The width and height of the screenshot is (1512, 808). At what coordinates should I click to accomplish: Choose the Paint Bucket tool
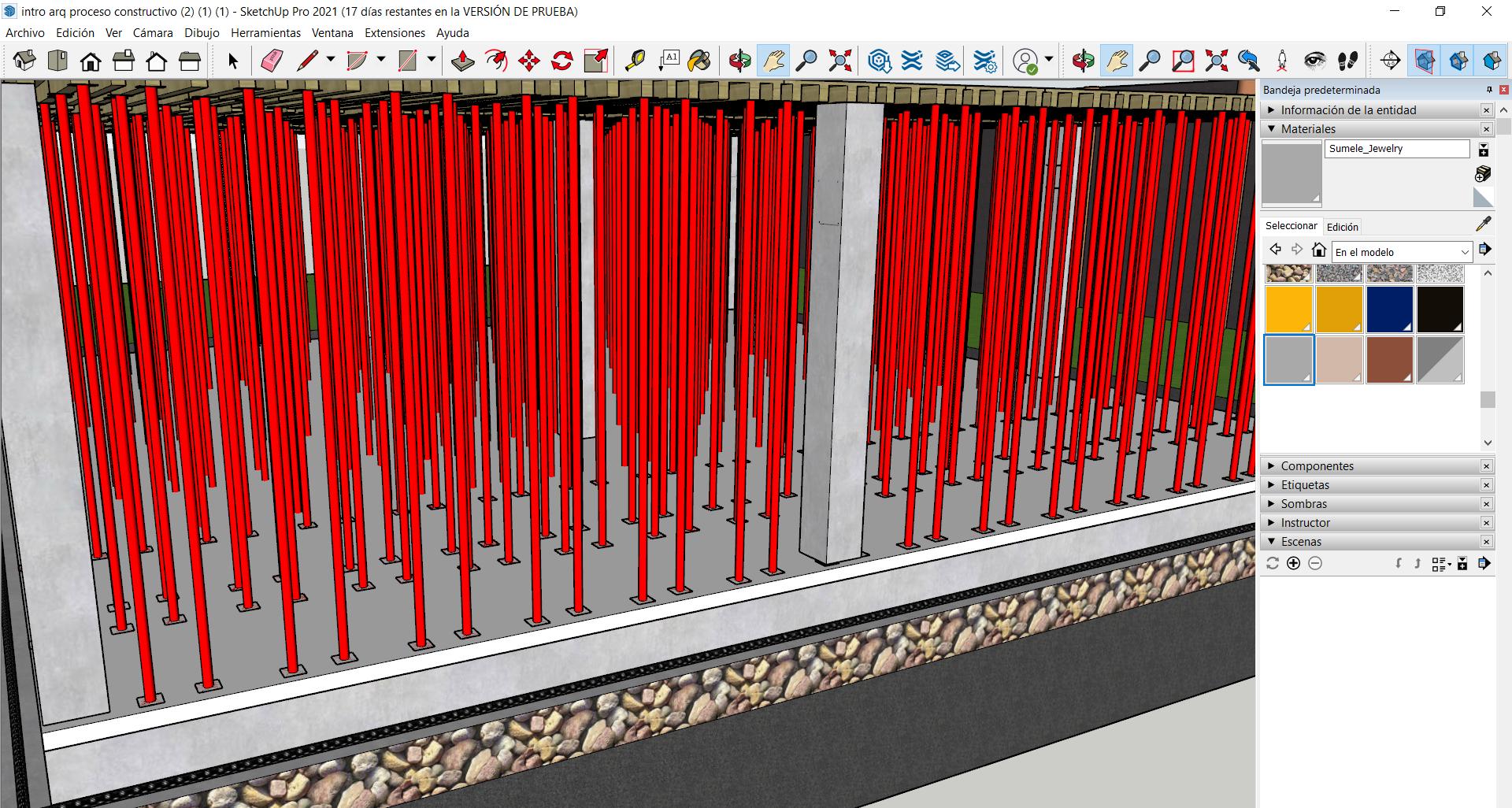(699, 61)
